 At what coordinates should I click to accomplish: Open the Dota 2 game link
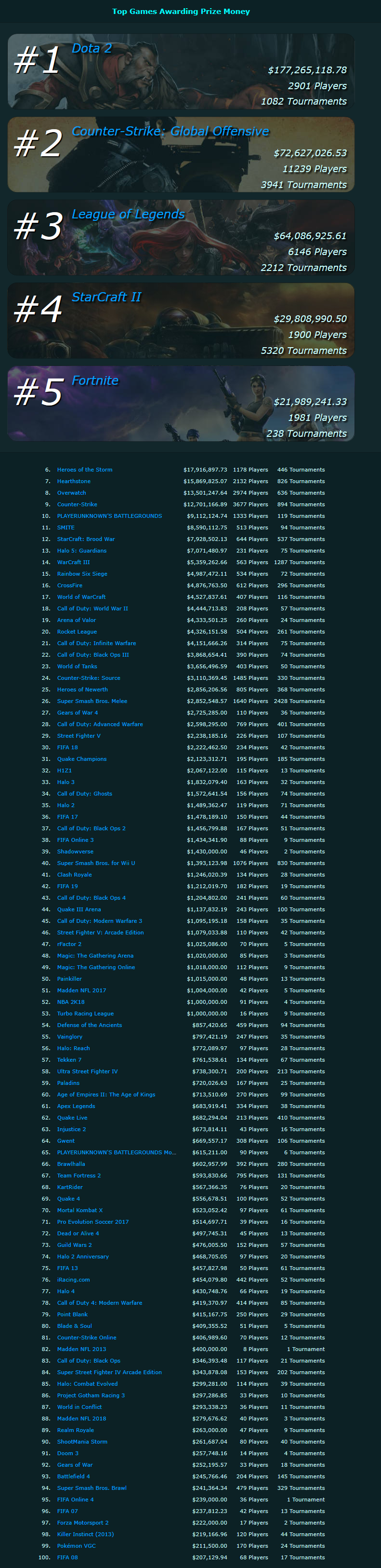pyautogui.click(x=92, y=49)
